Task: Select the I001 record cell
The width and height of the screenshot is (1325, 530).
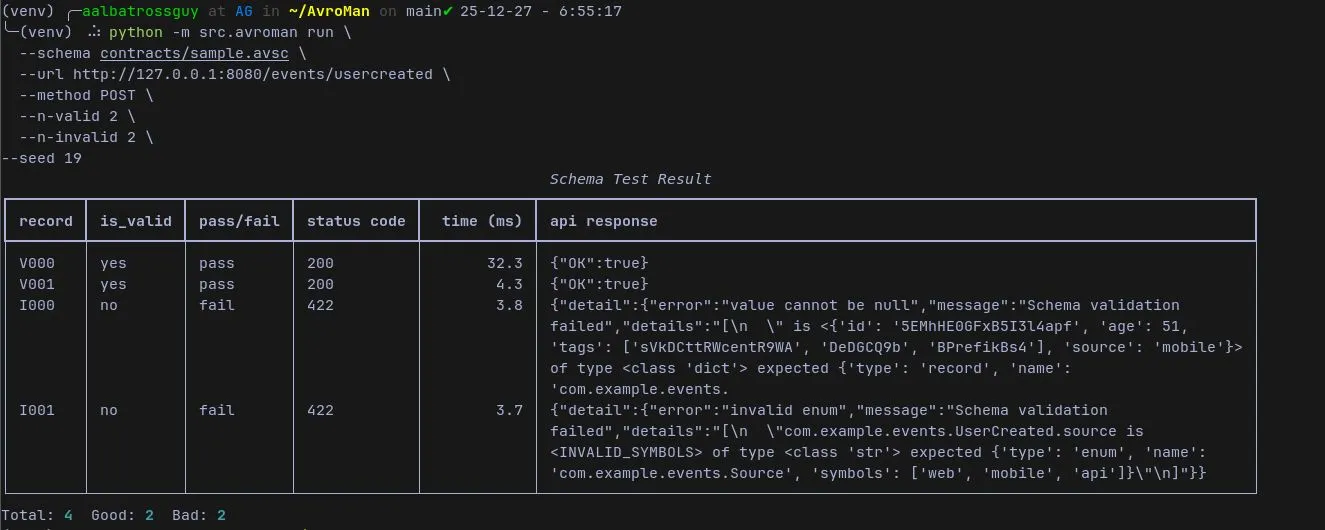Action: tap(37, 410)
